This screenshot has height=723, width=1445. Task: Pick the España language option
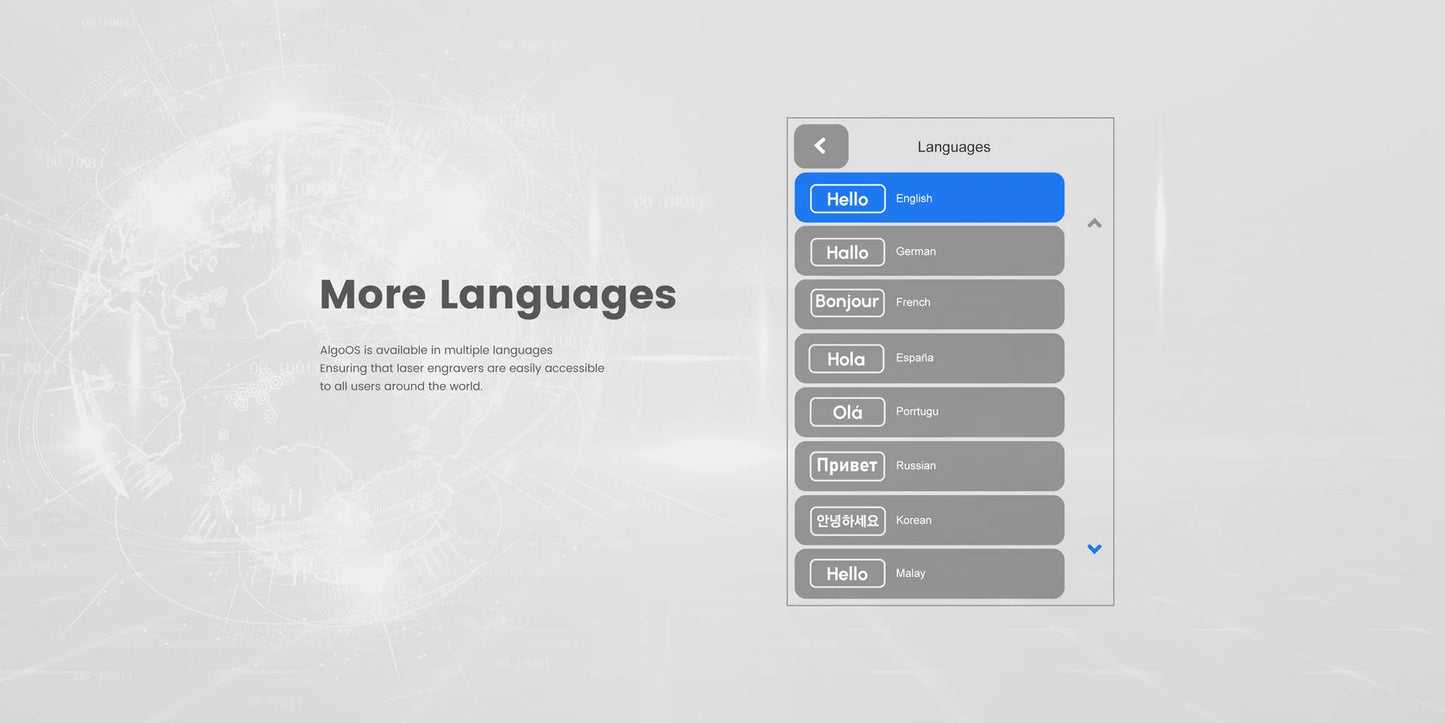929,358
